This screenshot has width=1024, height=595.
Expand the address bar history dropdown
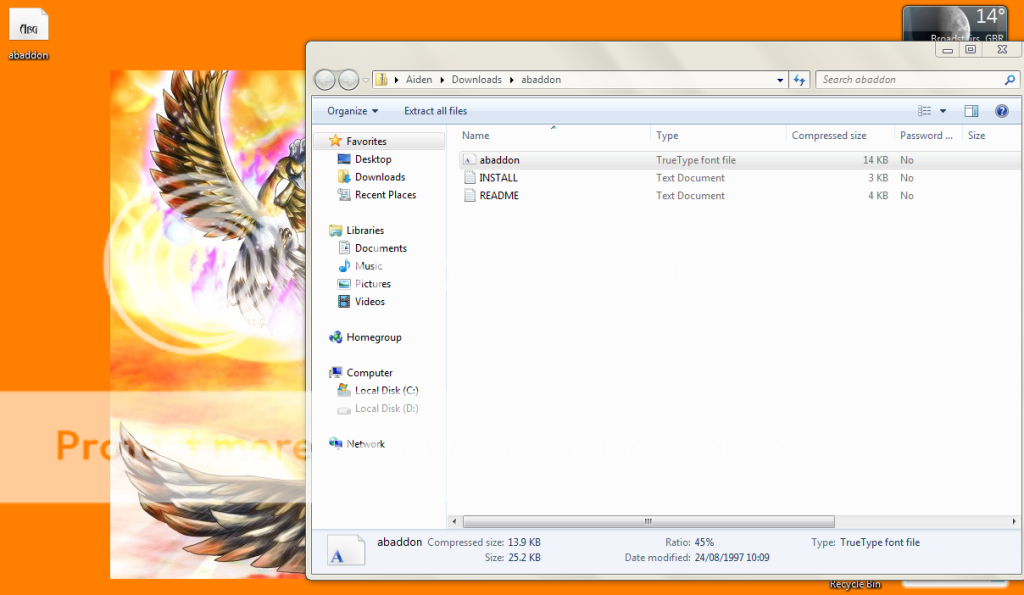coord(781,80)
